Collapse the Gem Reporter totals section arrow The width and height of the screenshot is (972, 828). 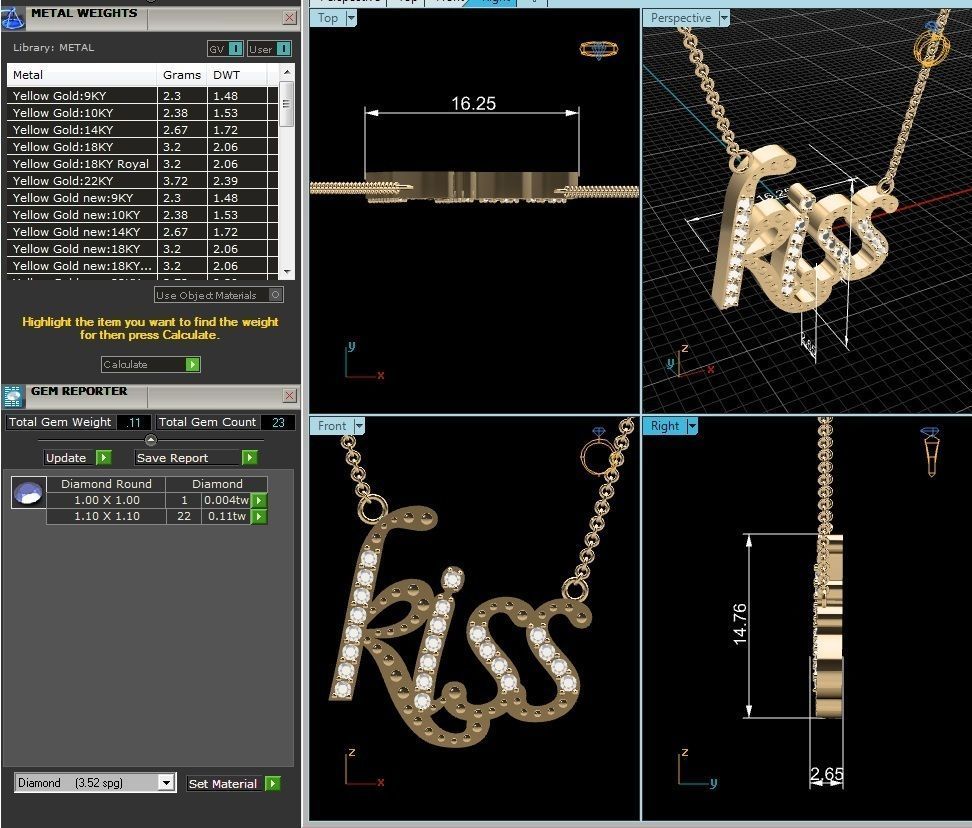[151, 440]
